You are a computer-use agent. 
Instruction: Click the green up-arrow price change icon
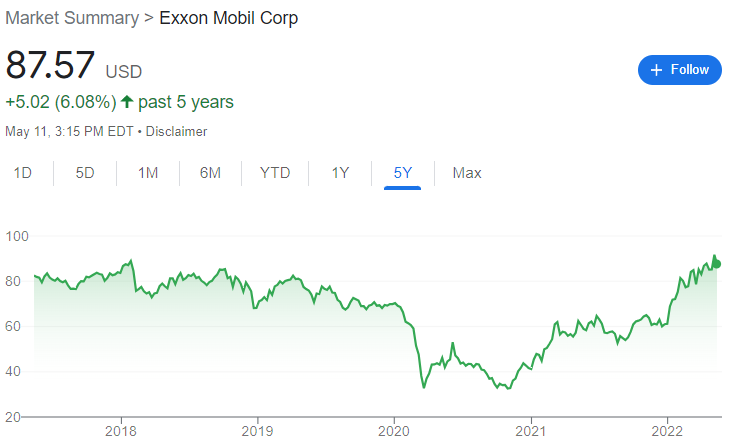[127, 102]
